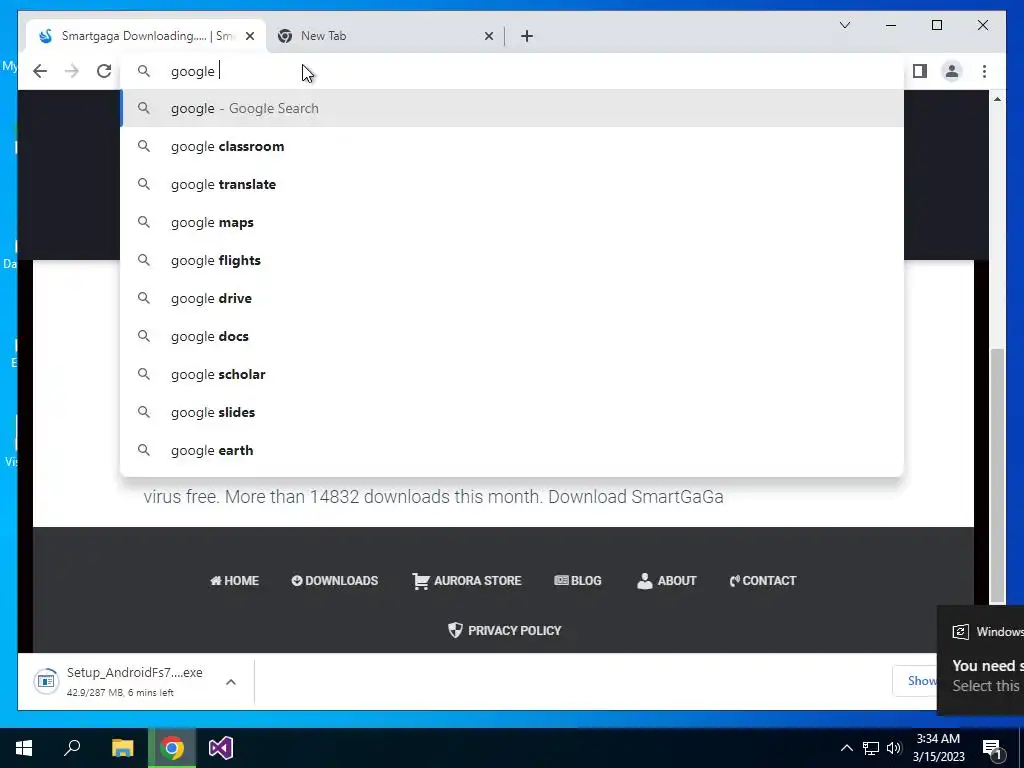The image size is (1024, 768).
Task: Choose the 'google scholar' suggestion
Action: pos(512,374)
